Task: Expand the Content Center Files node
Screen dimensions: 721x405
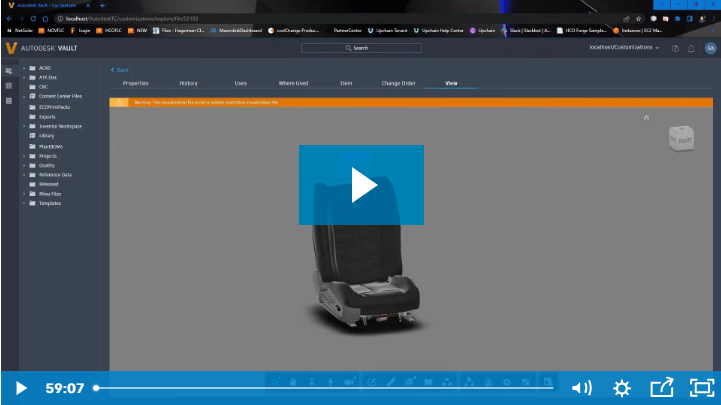Action: point(24,97)
